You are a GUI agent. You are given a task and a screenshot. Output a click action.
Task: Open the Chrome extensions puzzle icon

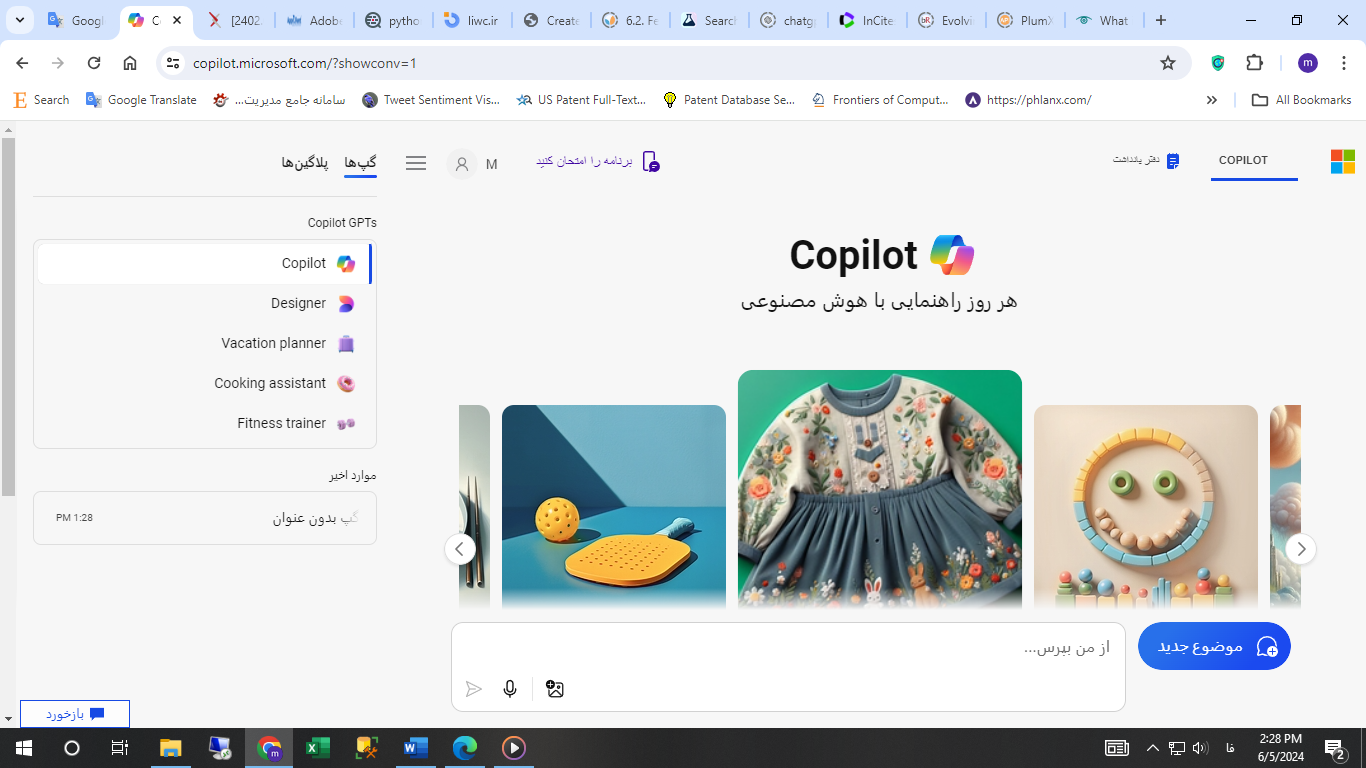tap(1255, 63)
